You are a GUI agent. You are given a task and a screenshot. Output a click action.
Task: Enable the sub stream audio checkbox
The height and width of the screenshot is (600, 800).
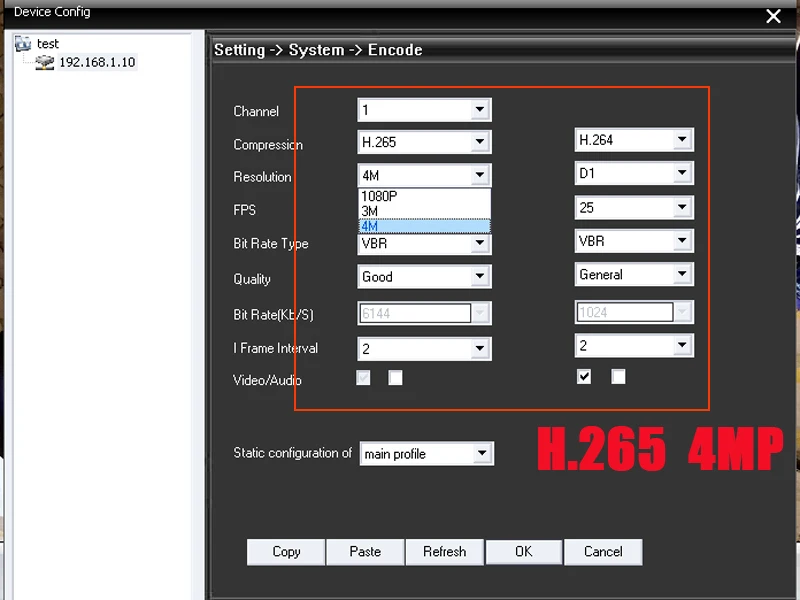618,377
